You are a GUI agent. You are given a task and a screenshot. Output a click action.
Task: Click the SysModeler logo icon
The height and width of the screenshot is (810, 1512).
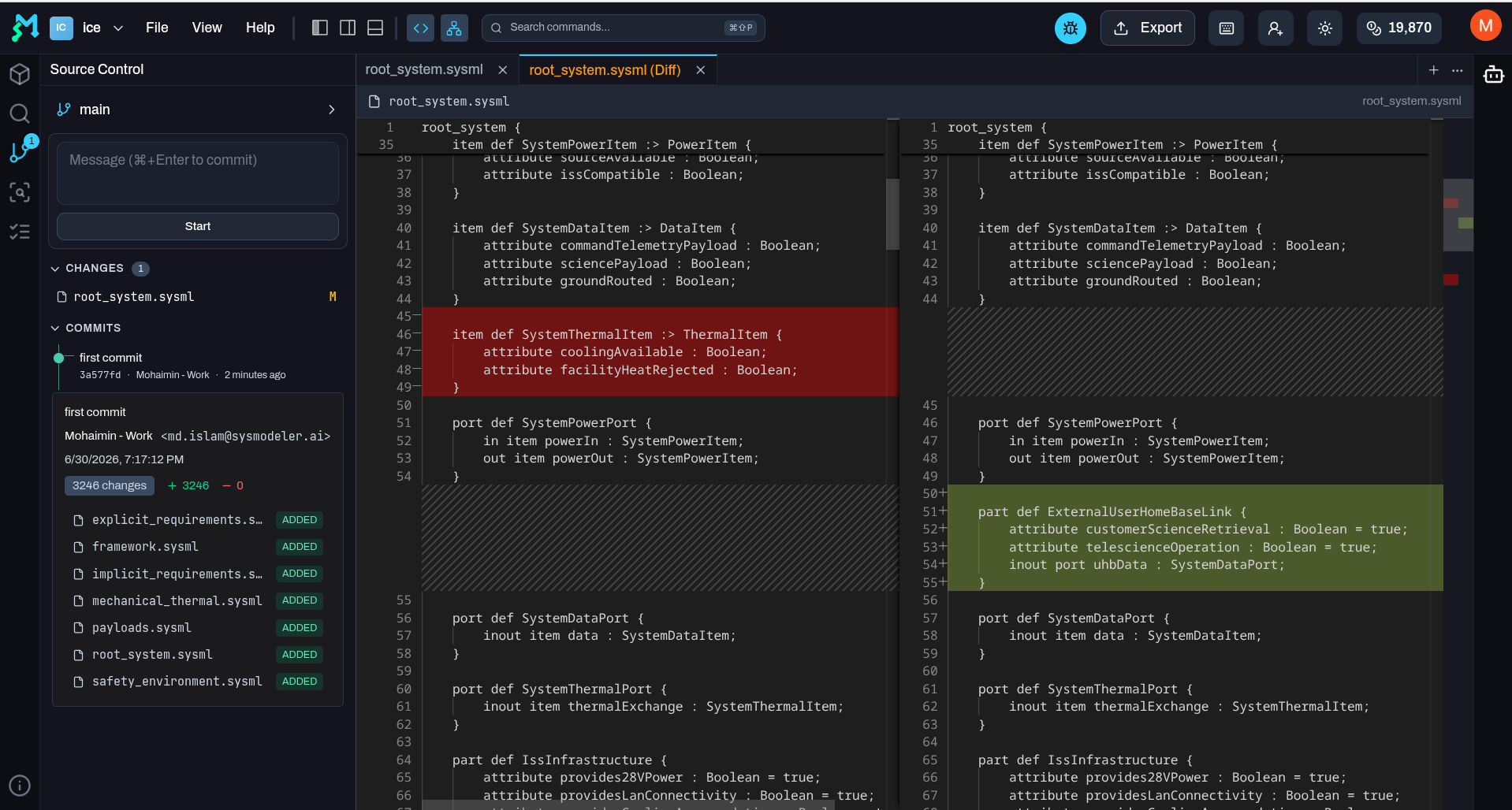25,28
